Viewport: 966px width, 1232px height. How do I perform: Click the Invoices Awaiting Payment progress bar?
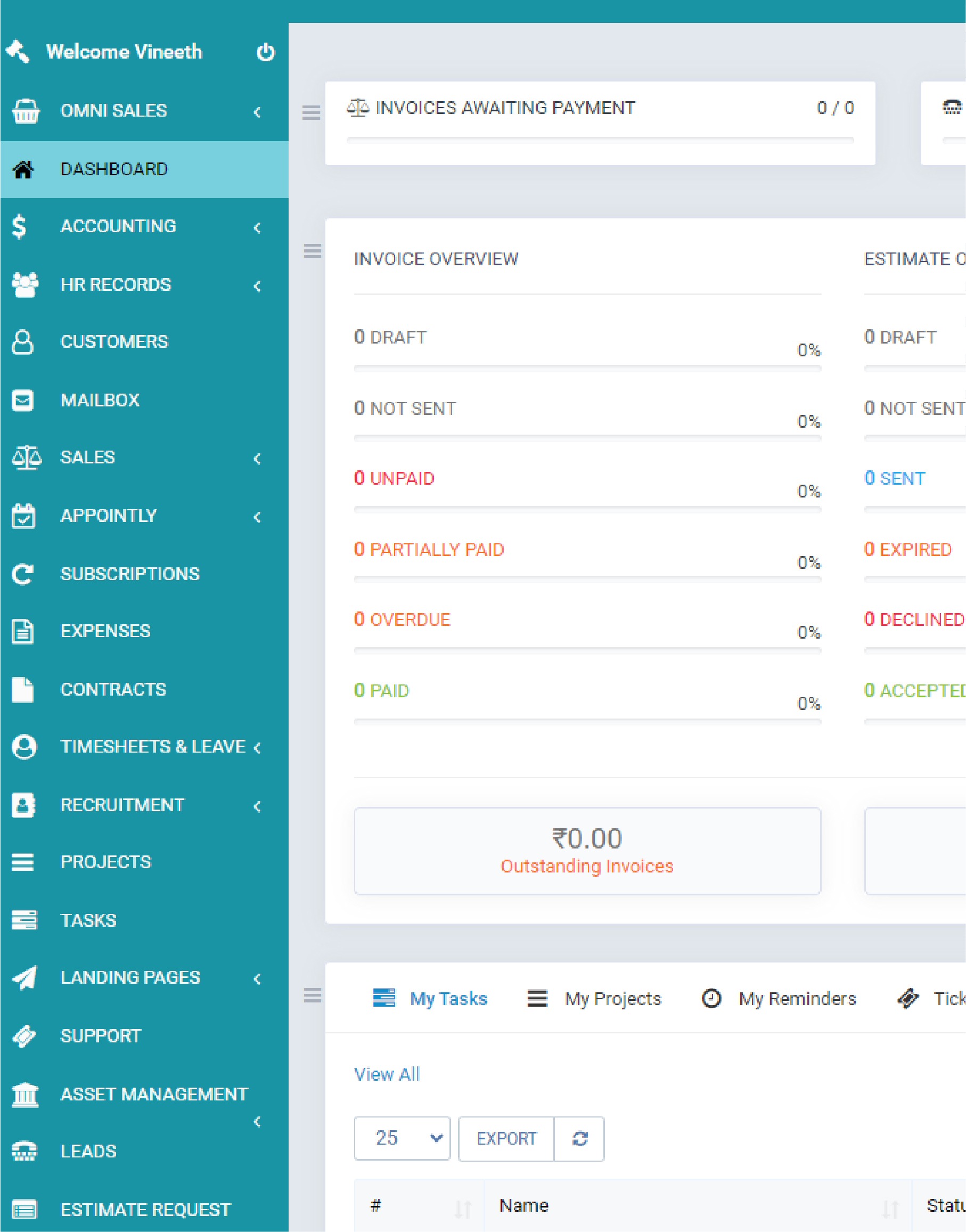coord(600,140)
